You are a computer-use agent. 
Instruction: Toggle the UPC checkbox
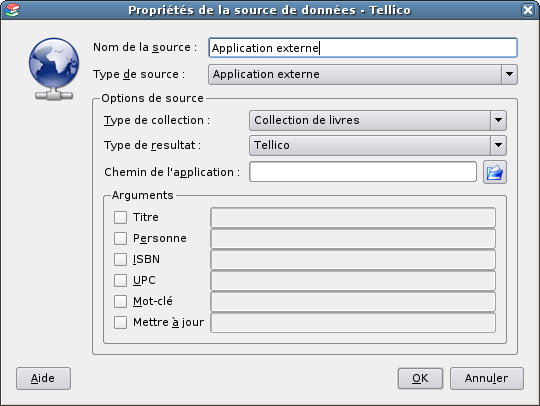[121, 280]
